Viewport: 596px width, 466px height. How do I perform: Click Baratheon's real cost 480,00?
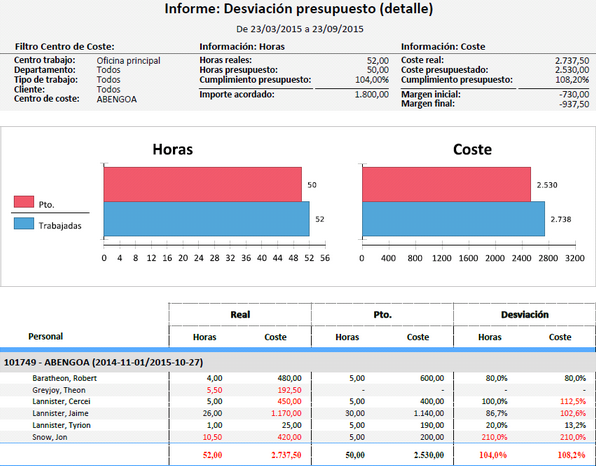click(x=290, y=378)
